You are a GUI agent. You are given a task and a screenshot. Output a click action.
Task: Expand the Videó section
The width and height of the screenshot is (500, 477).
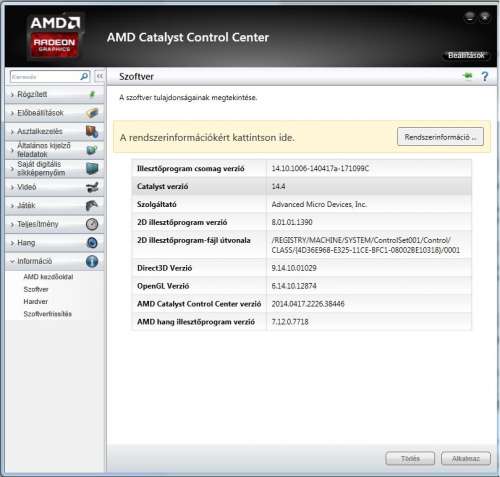(x=12, y=187)
